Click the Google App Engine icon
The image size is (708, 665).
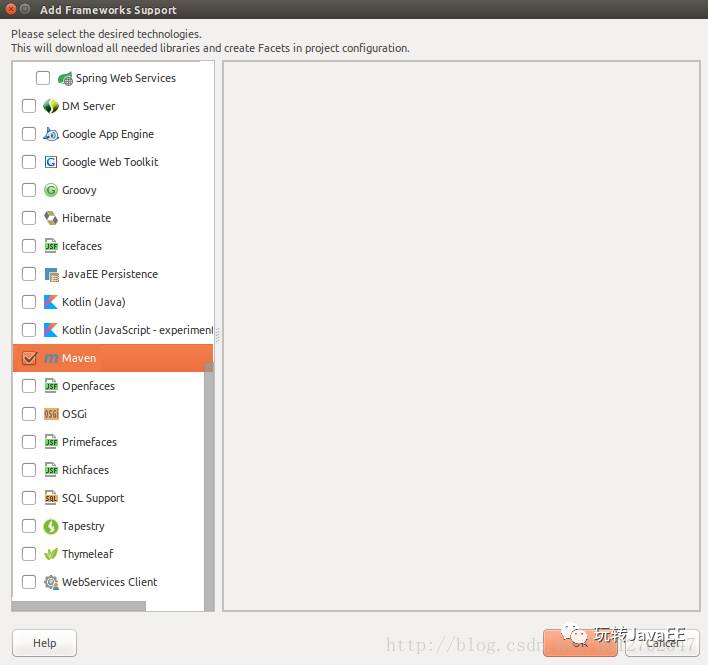(51, 134)
